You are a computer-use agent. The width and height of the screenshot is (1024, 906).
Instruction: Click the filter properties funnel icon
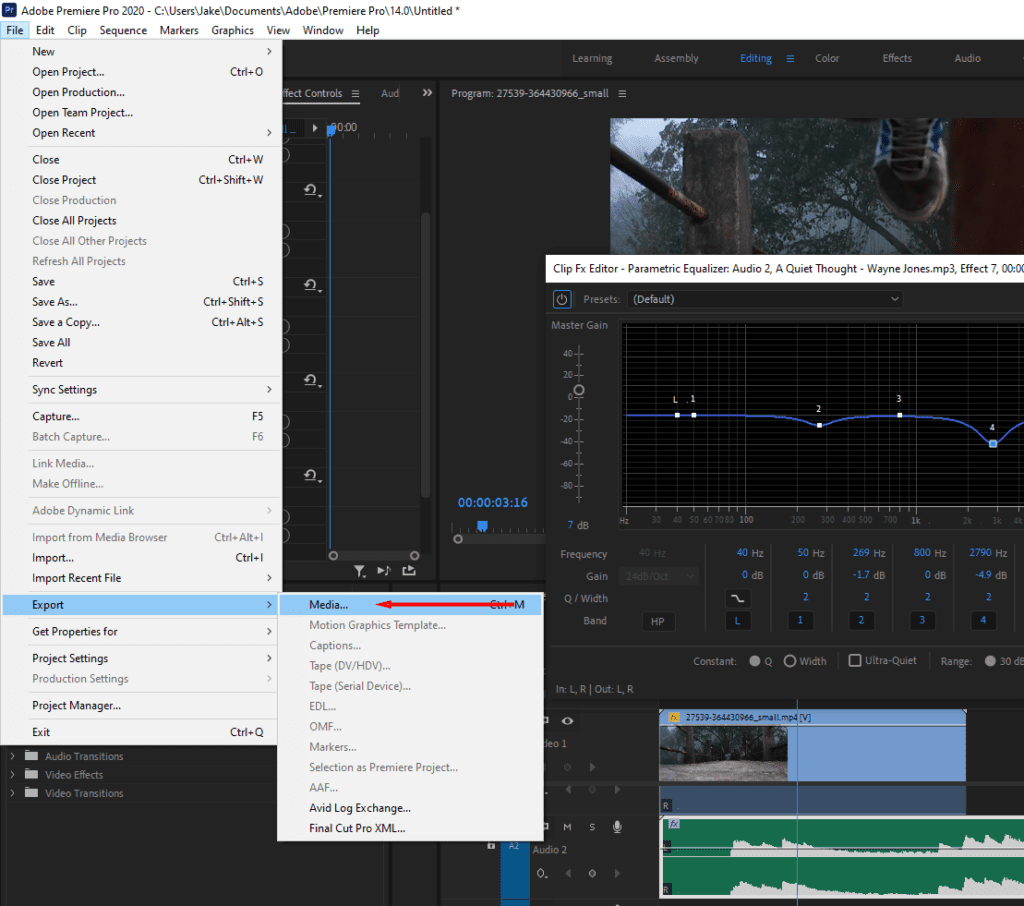pos(359,571)
